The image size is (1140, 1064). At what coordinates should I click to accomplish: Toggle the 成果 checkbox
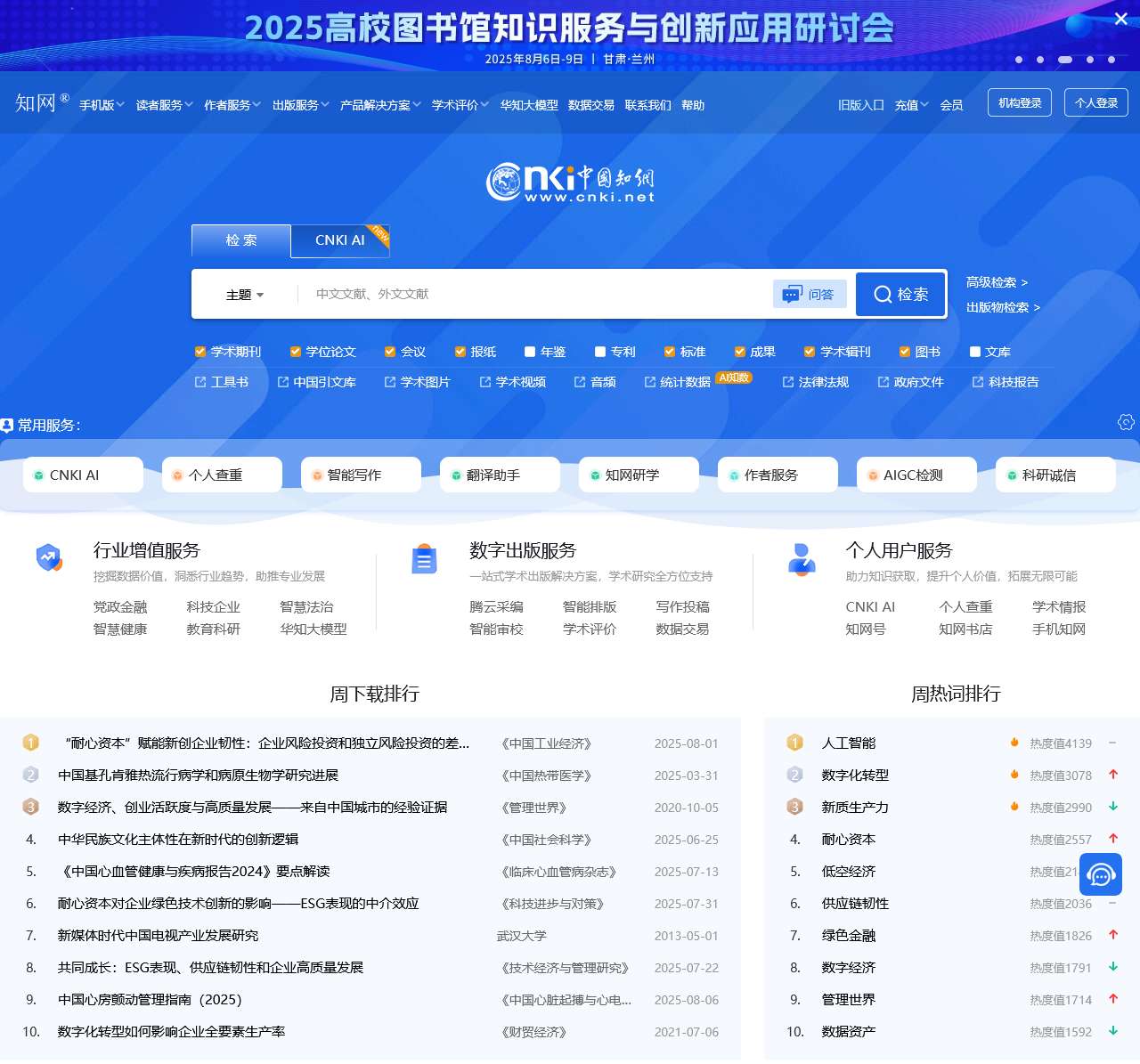click(740, 352)
